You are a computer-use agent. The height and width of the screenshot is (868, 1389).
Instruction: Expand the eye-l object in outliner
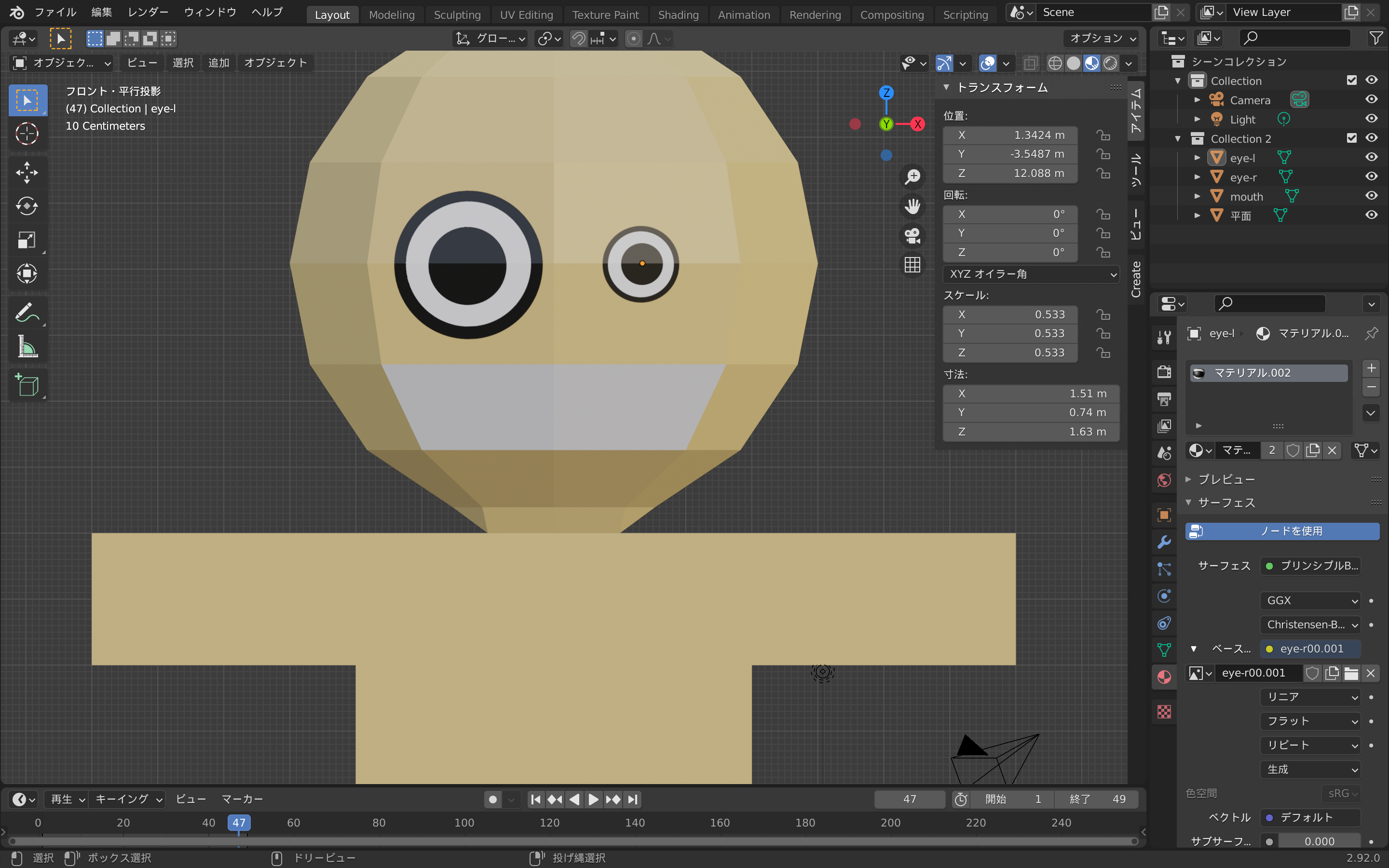pyautogui.click(x=1198, y=158)
